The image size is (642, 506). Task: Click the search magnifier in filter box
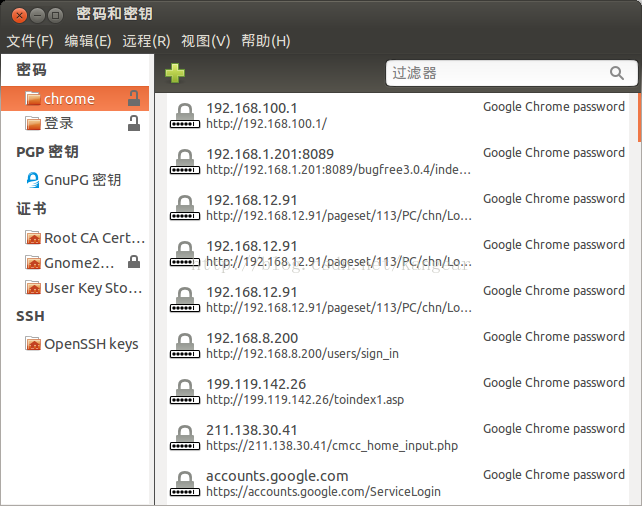[616, 73]
